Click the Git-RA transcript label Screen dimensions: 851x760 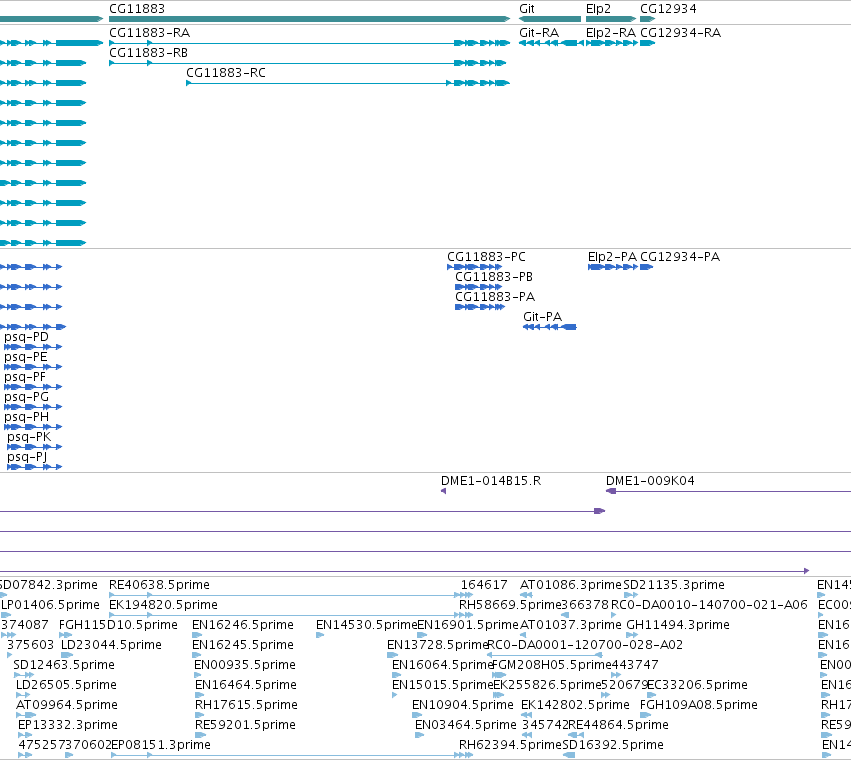point(539,33)
